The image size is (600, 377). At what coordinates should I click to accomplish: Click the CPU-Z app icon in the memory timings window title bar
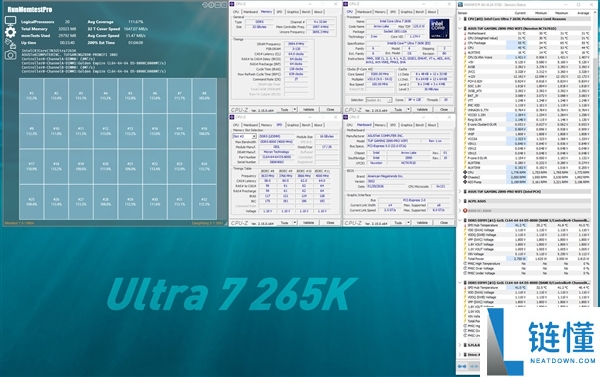[x=232, y=4]
